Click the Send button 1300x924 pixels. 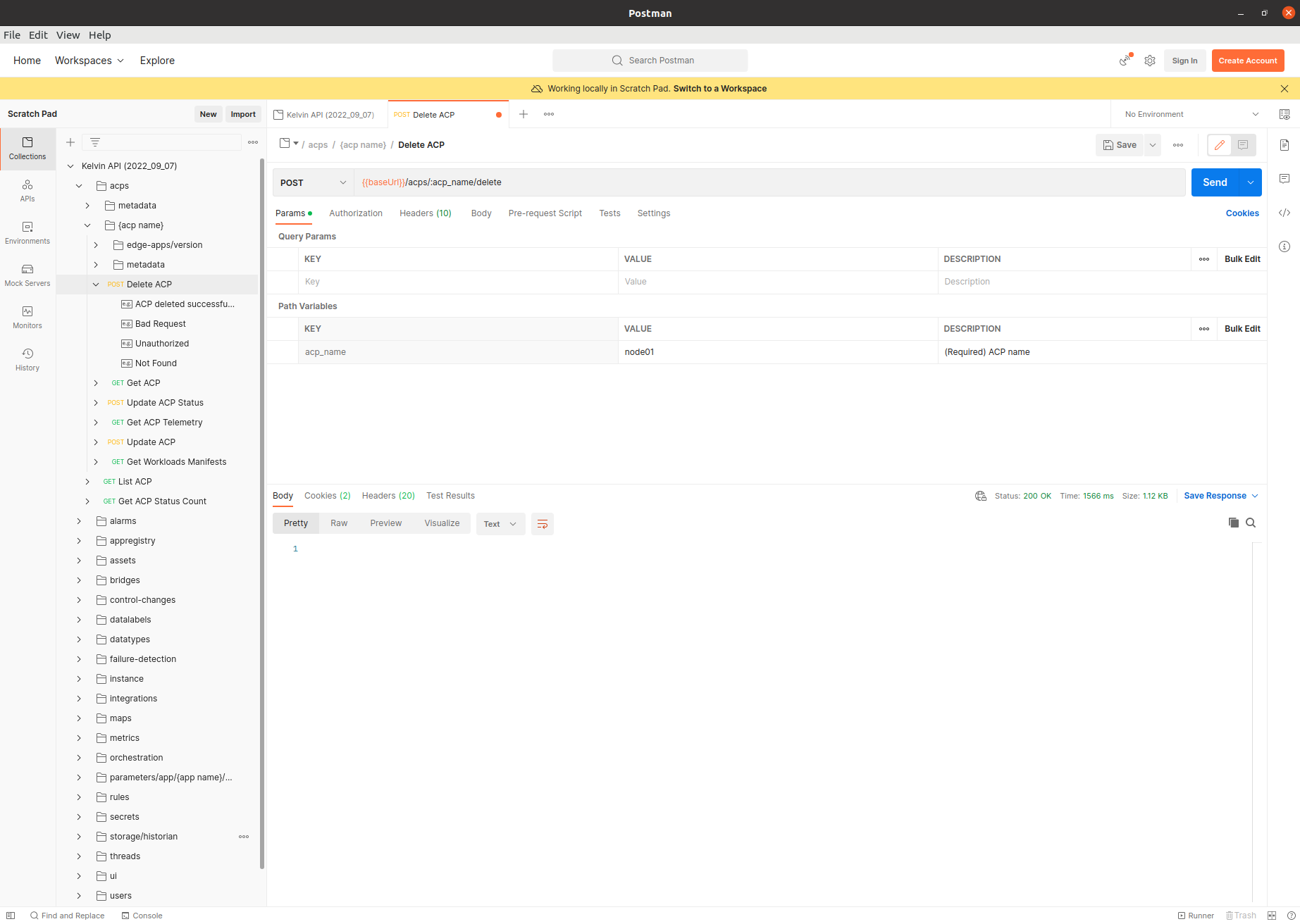[1214, 182]
